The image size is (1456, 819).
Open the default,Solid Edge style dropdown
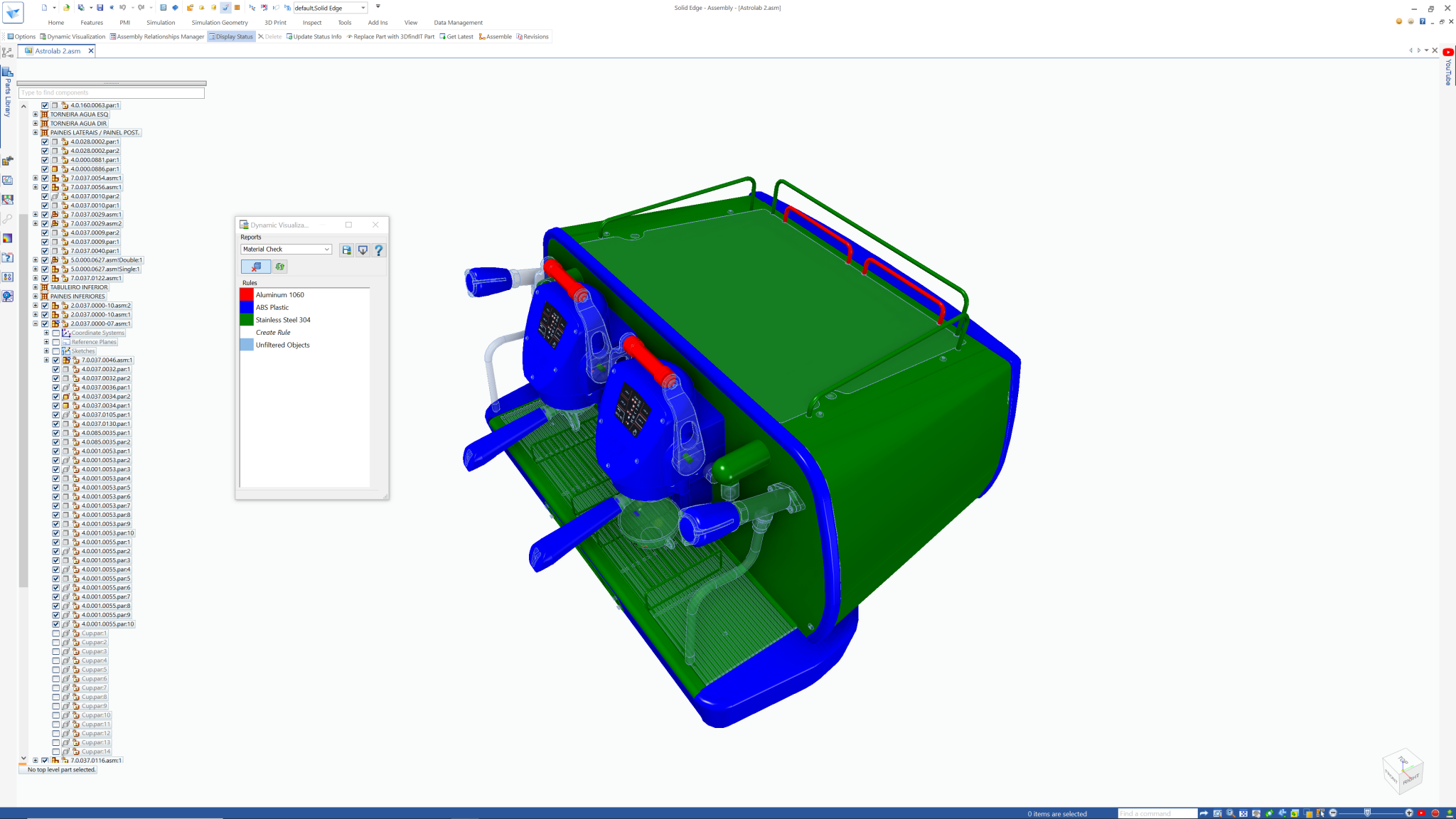tap(363, 8)
